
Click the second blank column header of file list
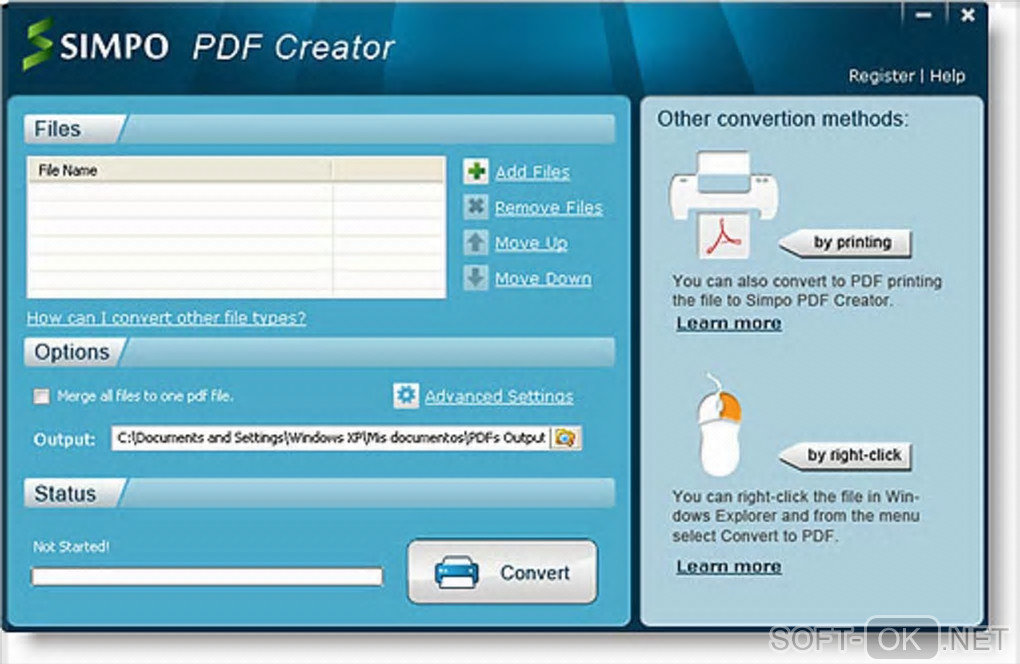click(x=388, y=170)
